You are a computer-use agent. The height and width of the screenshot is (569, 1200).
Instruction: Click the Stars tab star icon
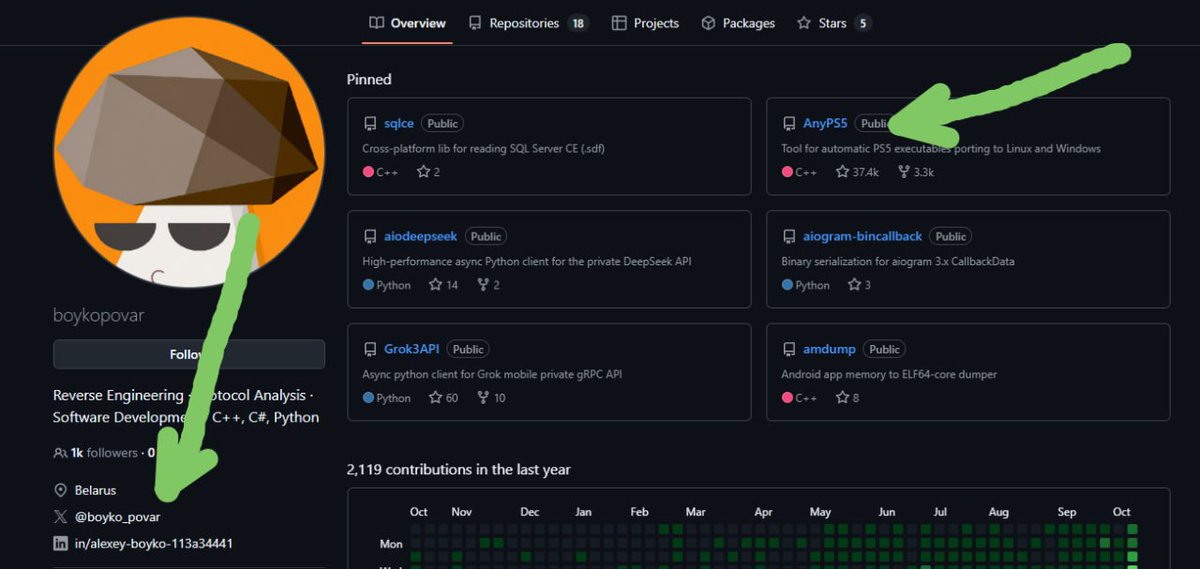[804, 23]
